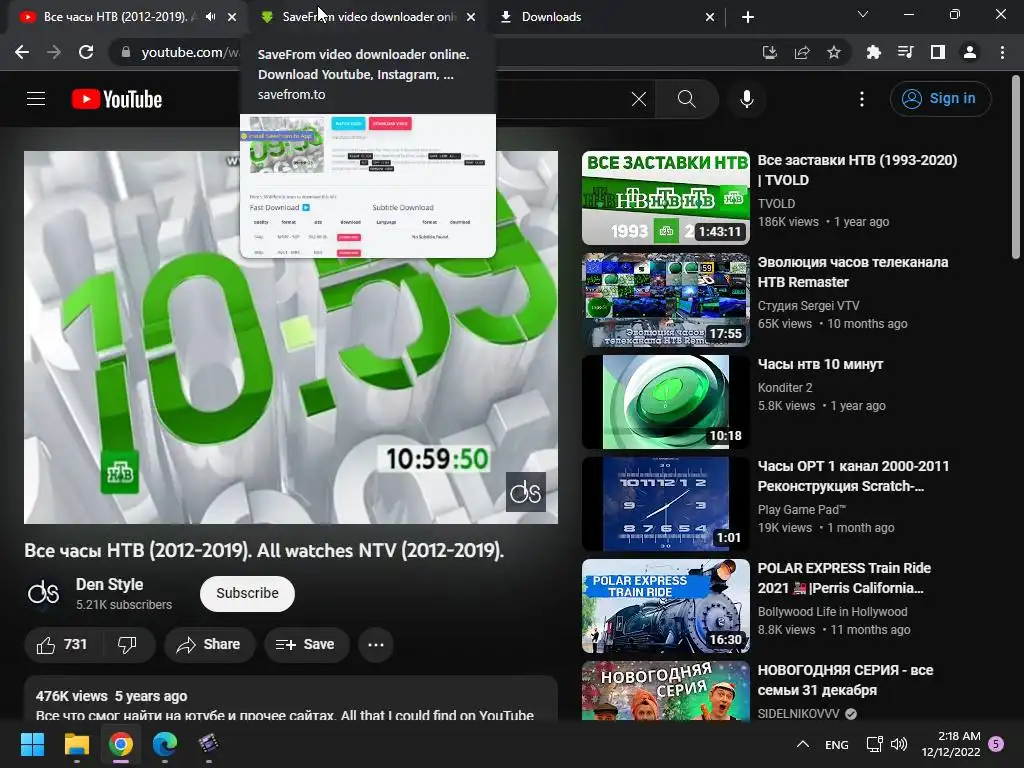The image size is (1024, 768).
Task: Open the Den Style channel name link
Action: (109, 584)
